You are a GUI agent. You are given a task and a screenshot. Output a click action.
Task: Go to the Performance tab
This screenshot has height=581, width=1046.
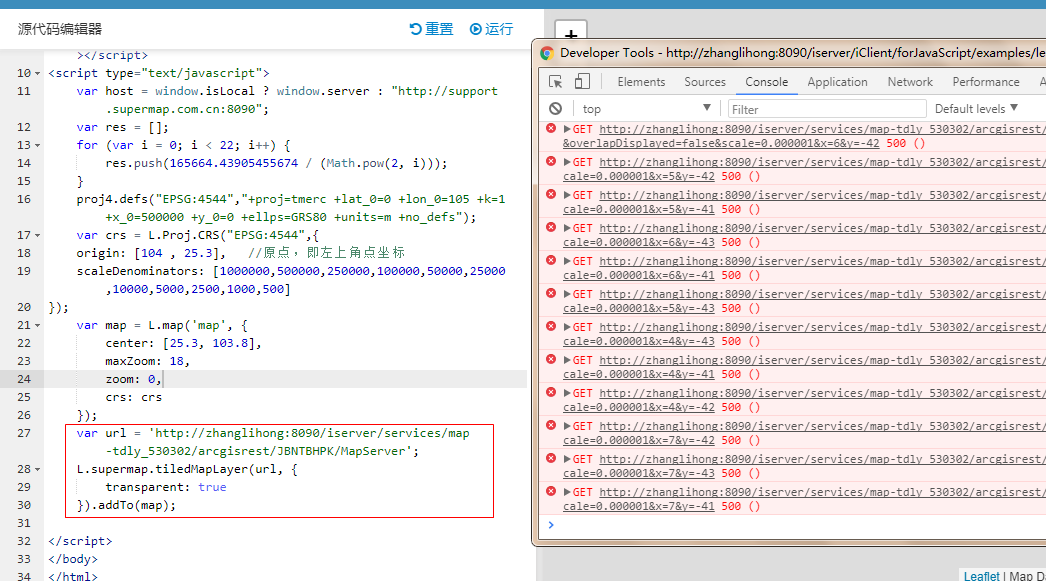(x=986, y=82)
